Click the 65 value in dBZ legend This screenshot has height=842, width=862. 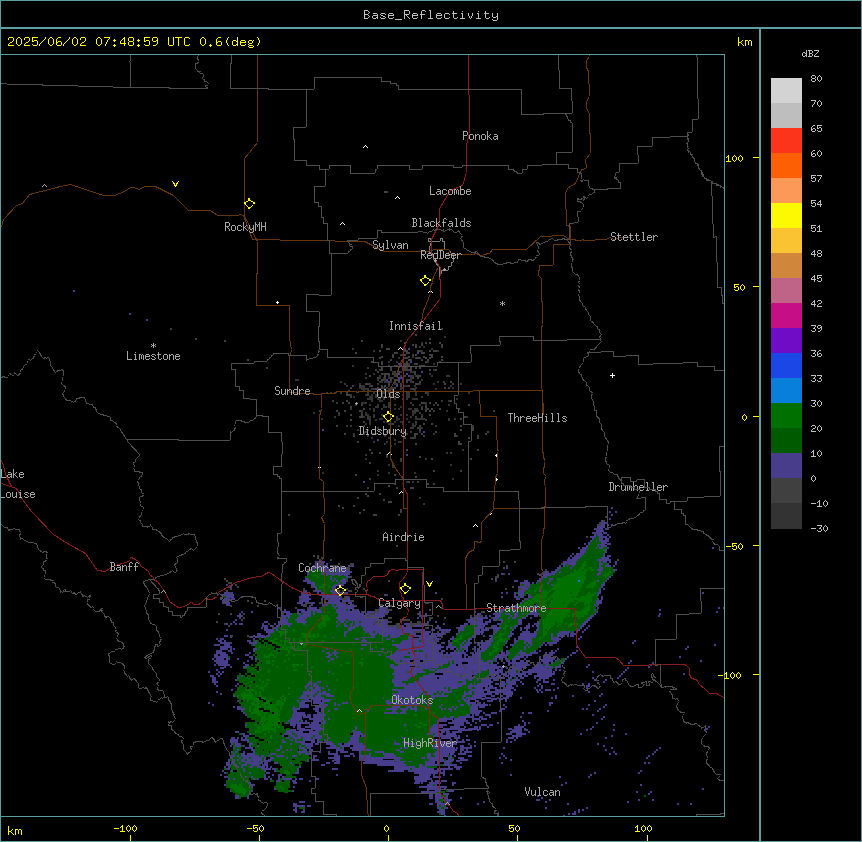point(816,129)
